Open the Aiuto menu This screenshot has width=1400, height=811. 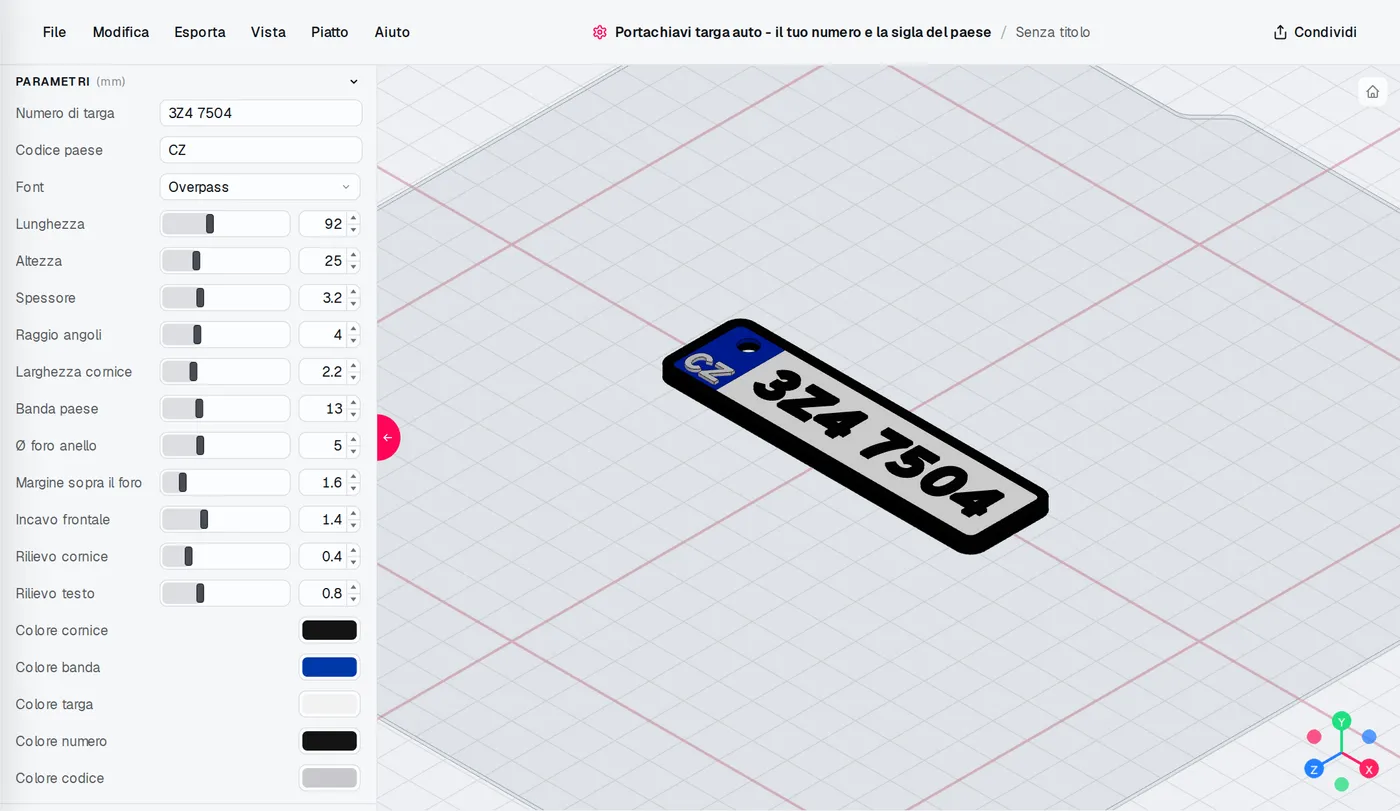pos(392,32)
